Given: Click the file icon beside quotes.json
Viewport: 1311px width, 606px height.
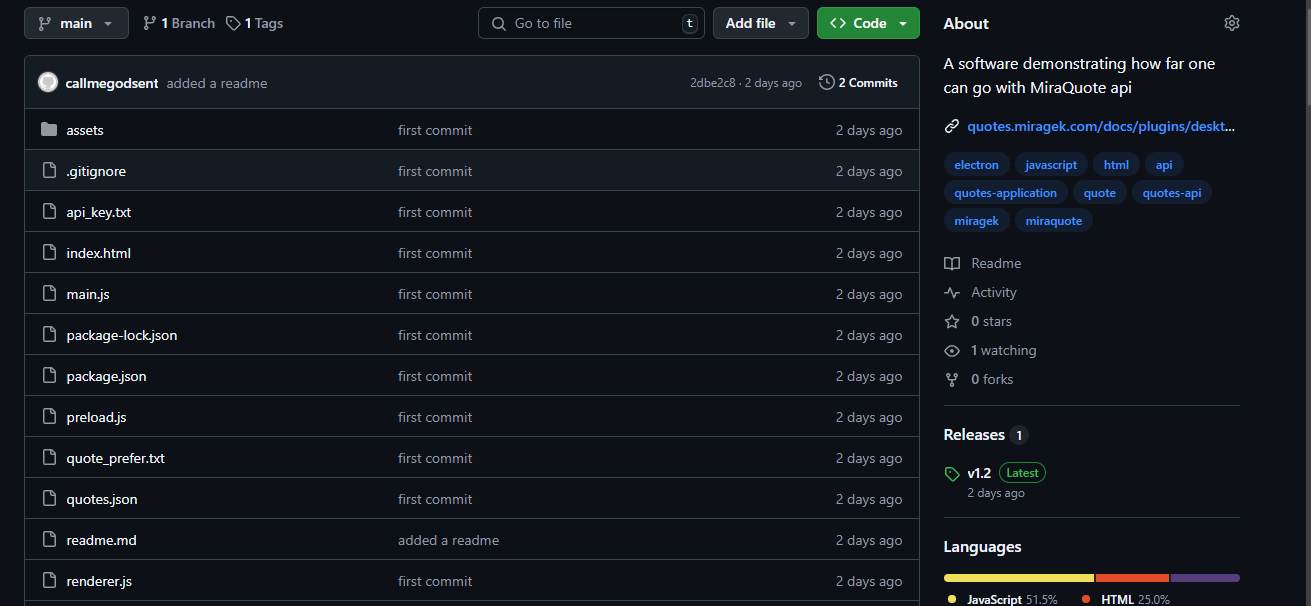Looking at the screenshot, I should coord(49,499).
